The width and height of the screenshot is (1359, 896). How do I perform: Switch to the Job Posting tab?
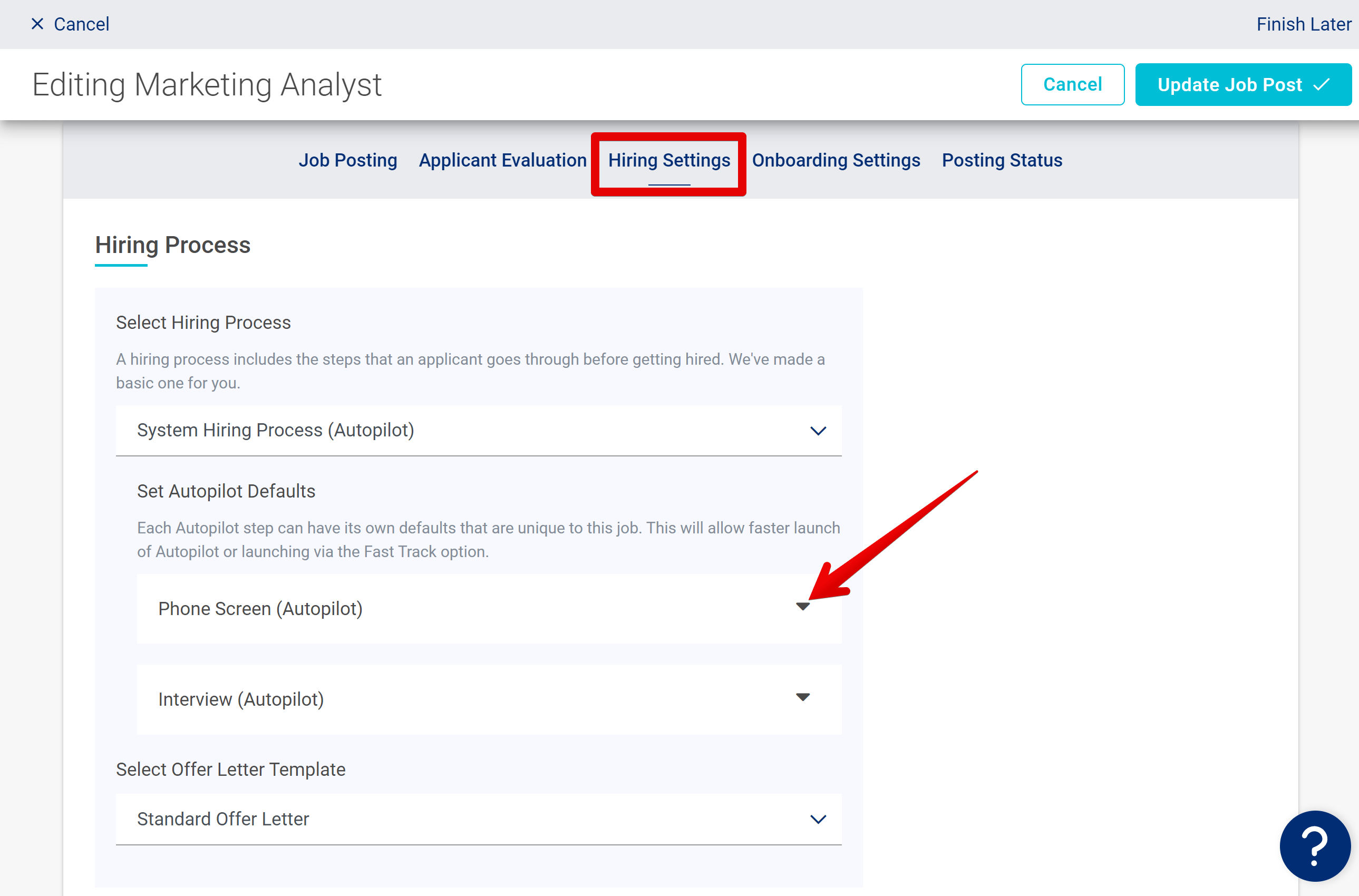point(348,161)
